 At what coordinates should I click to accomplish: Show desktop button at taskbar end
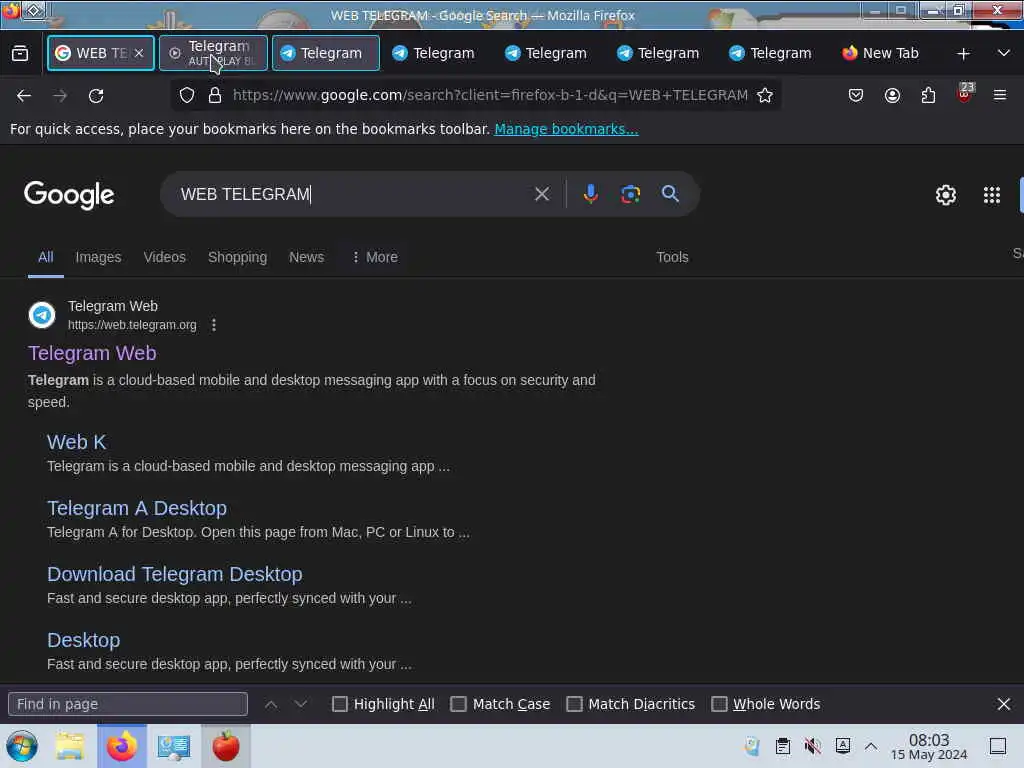997,746
